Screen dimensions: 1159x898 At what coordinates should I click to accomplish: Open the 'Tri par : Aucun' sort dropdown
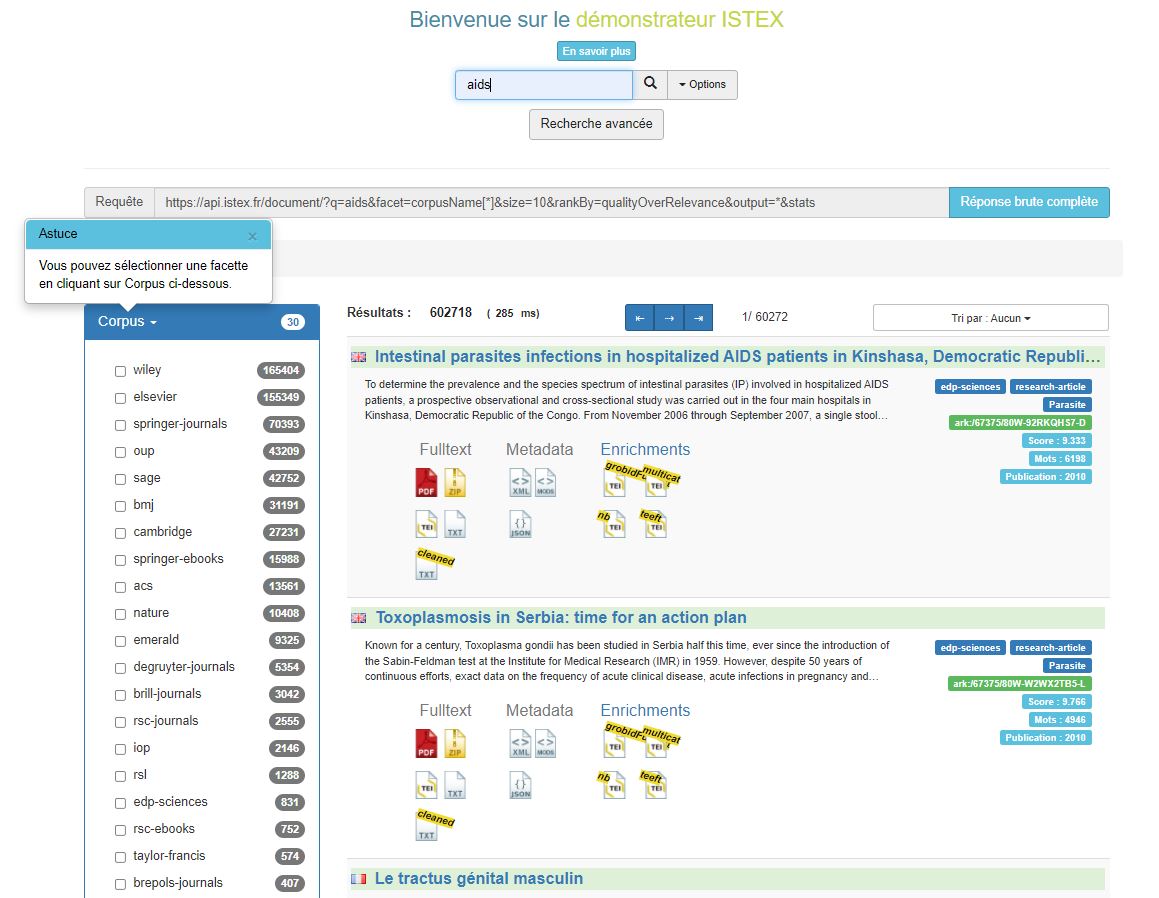click(990, 318)
